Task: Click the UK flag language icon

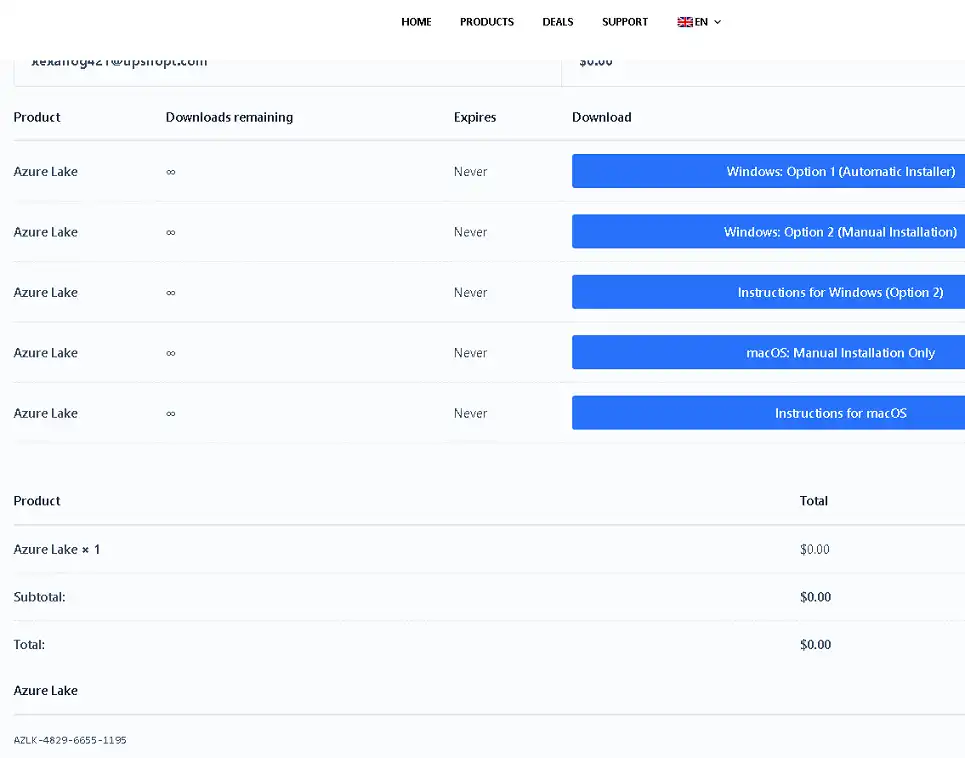Action: [x=685, y=22]
